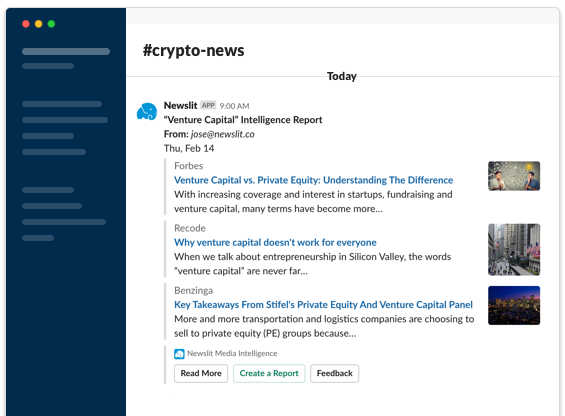Click the Forbes source label
This screenshot has height=416, width=565.
[x=188, y=166]
